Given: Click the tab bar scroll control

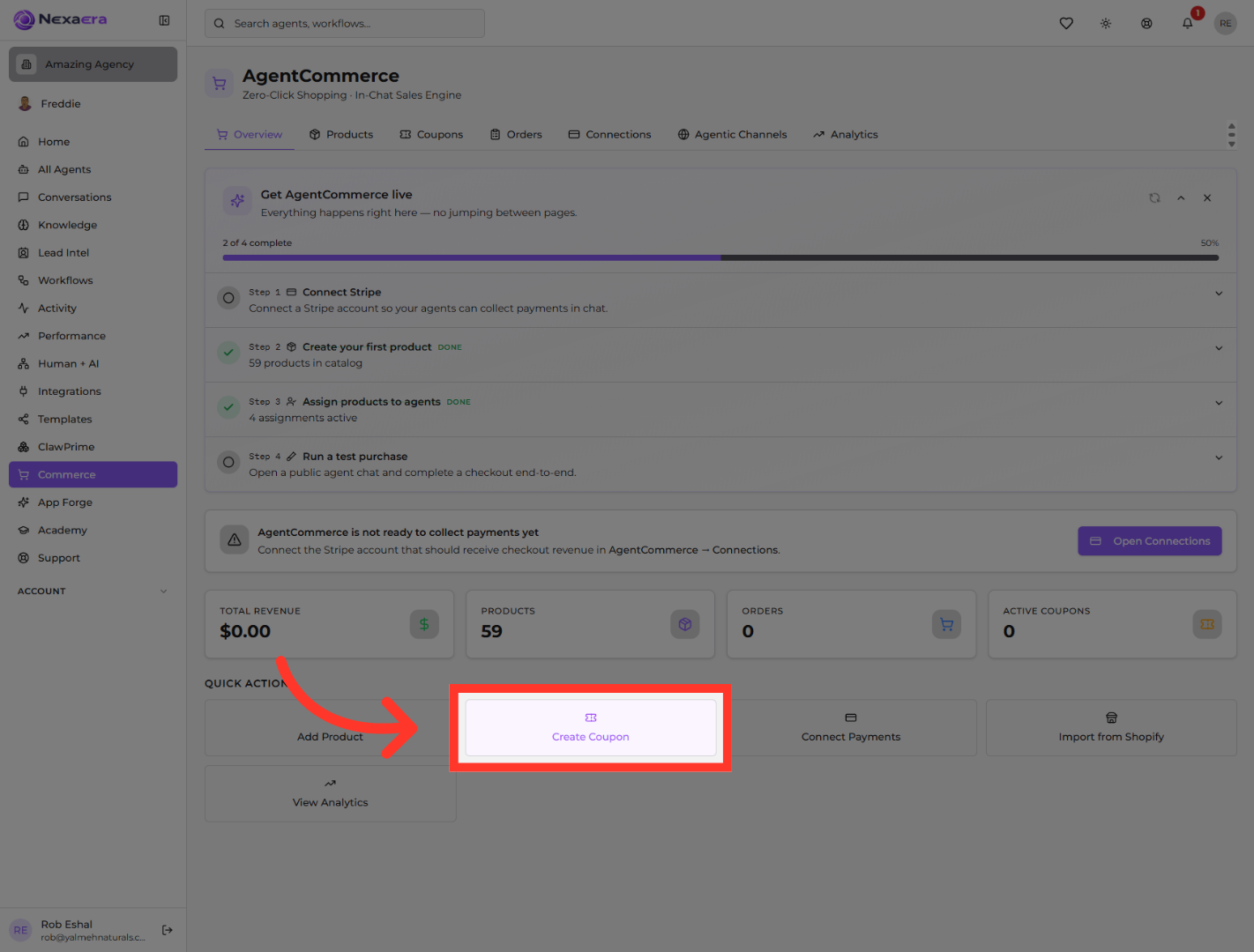Looking at the screenshot, I should tap(1231, 135).
